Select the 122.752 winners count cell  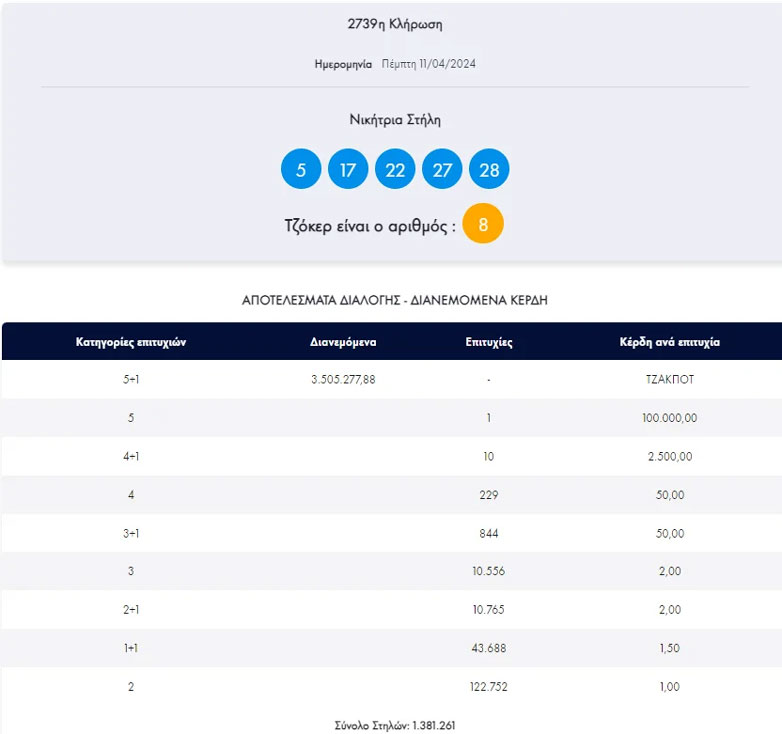pyautogui.click(x=489, y=687)
